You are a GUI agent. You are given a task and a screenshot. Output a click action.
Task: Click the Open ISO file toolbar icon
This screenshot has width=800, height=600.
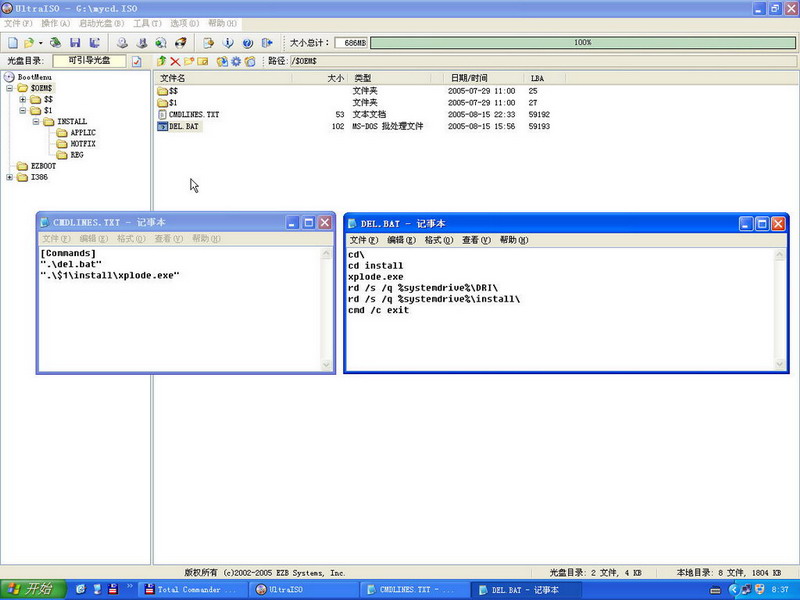click(29, 43)
